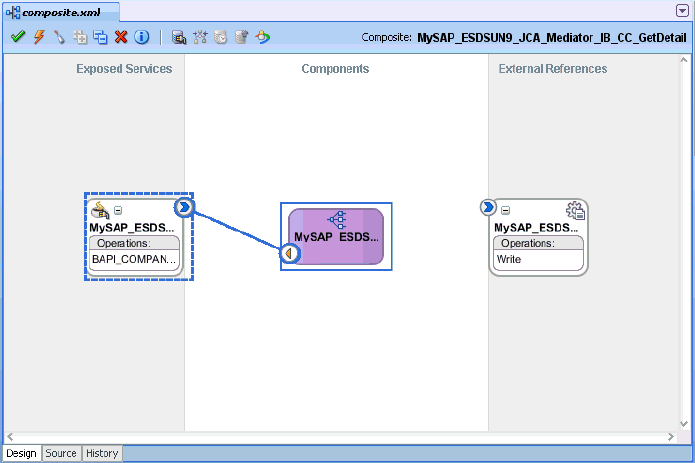The width and height of the screenshot is (695, 463).
Task: Click the vertical scrollbar up arrow
Action: (x=684, y=60)
